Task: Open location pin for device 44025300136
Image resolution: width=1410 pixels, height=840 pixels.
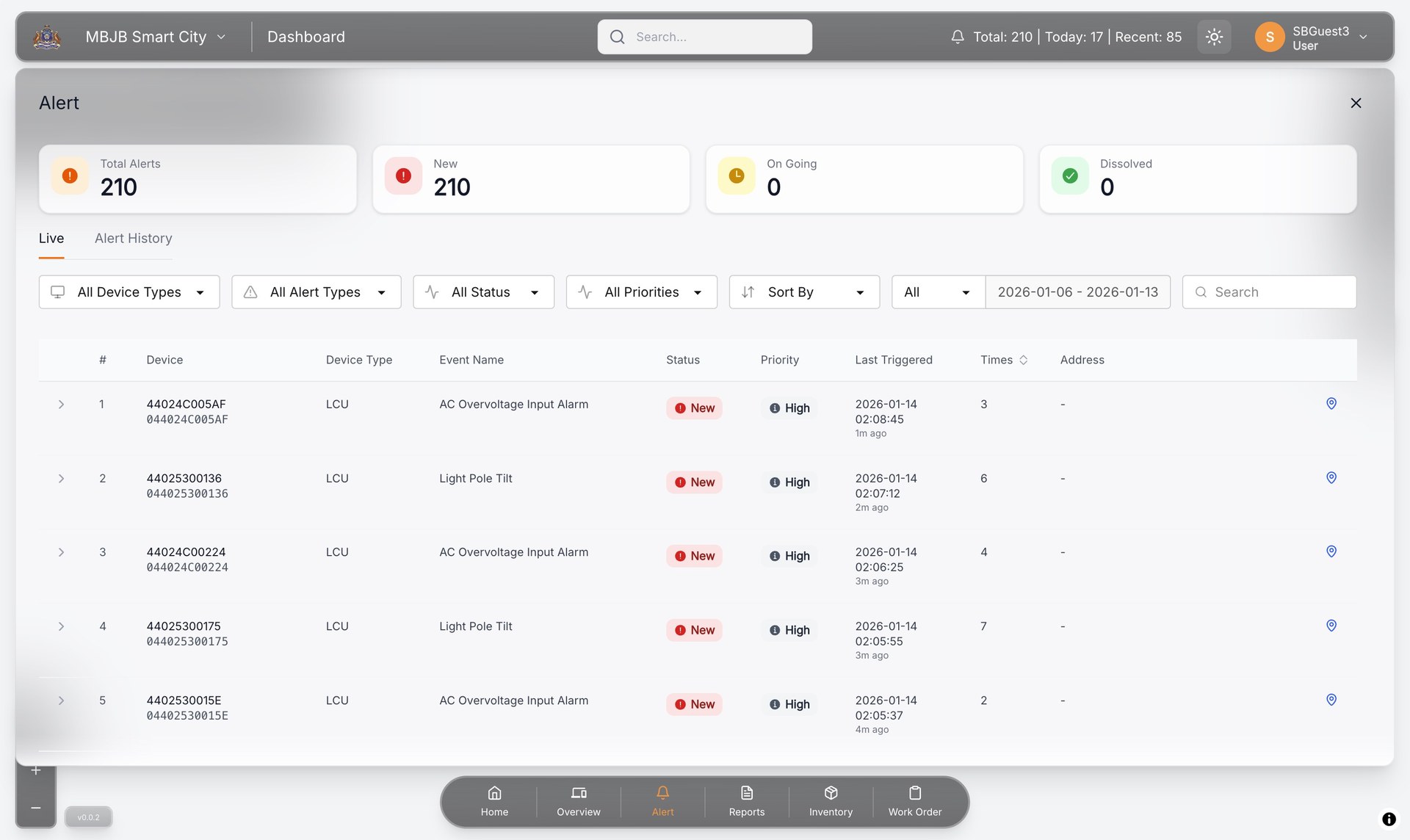Action: [x=1331, y=477]
